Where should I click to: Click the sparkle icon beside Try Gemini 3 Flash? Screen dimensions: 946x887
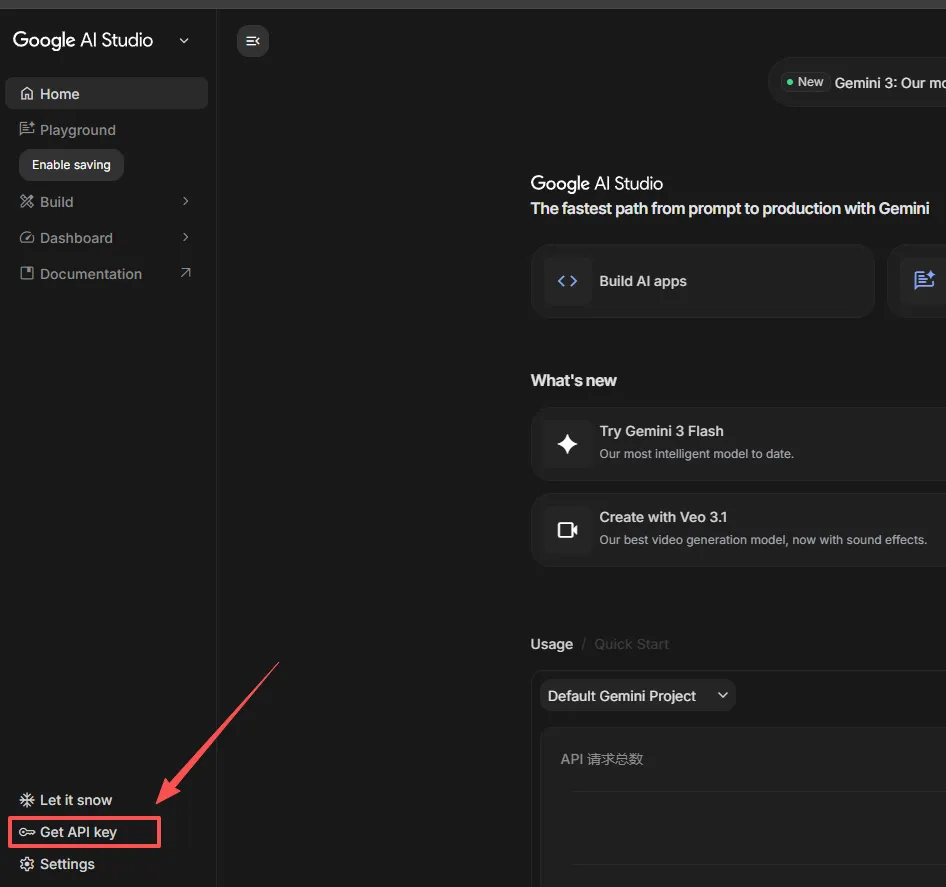point(567,444)
